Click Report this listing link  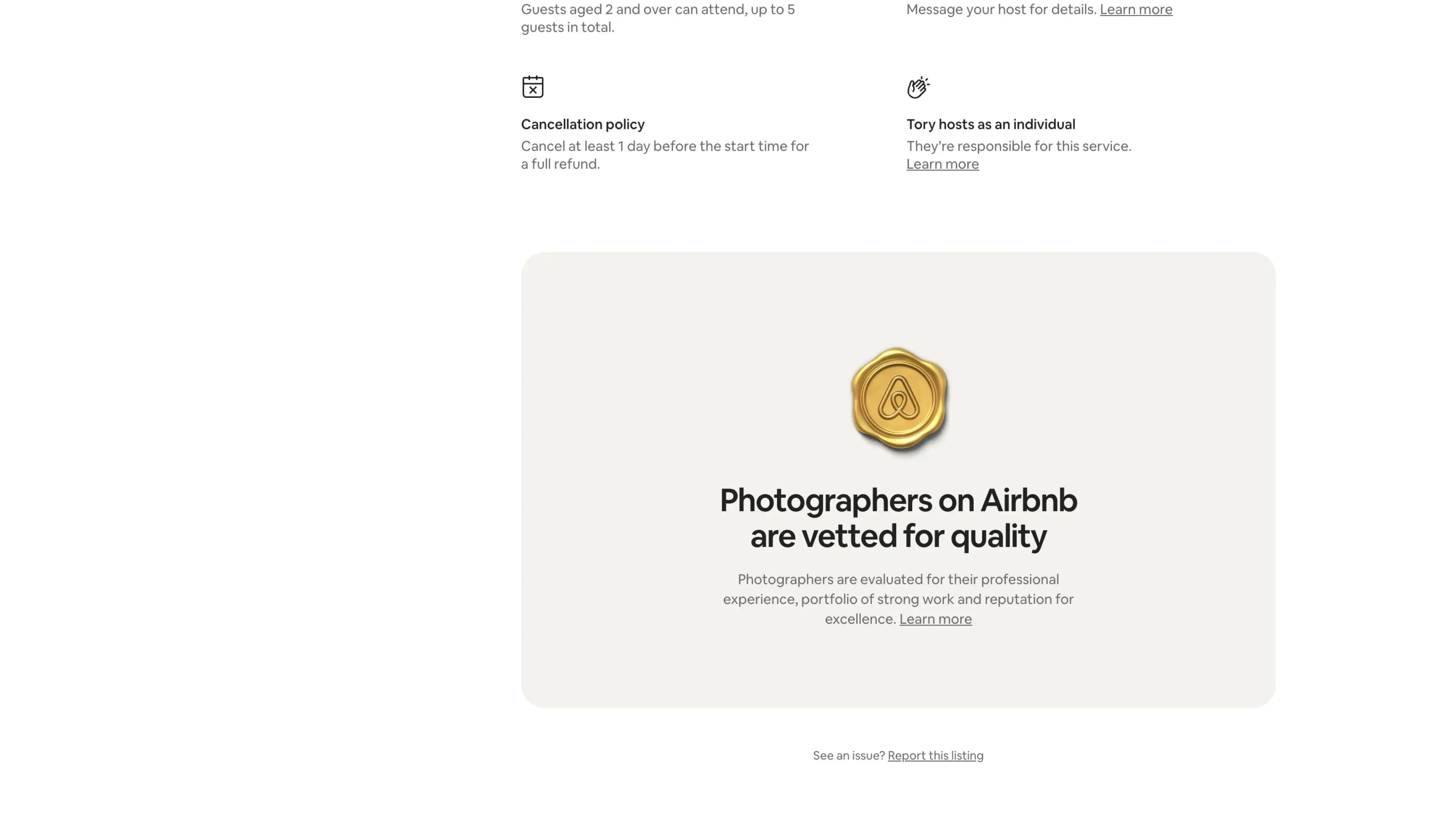[935, 756]
